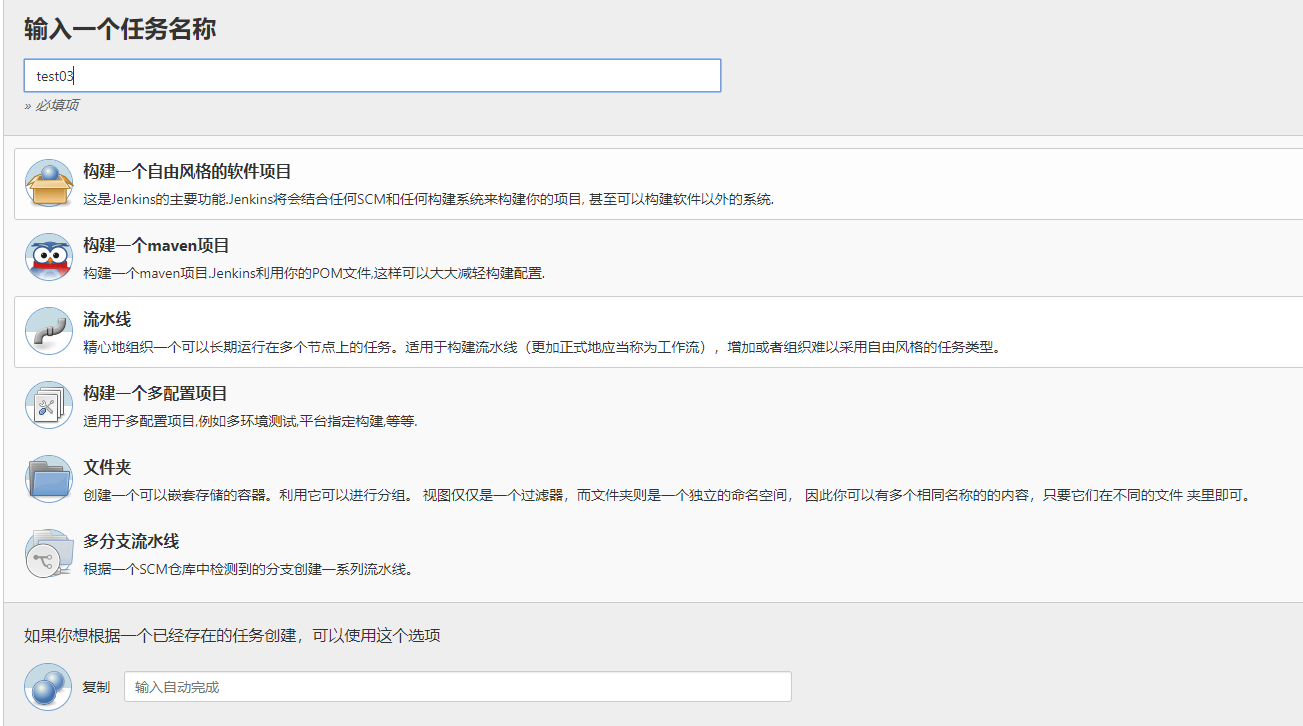Click the maven description mentioning POM文件

point(313,273)
